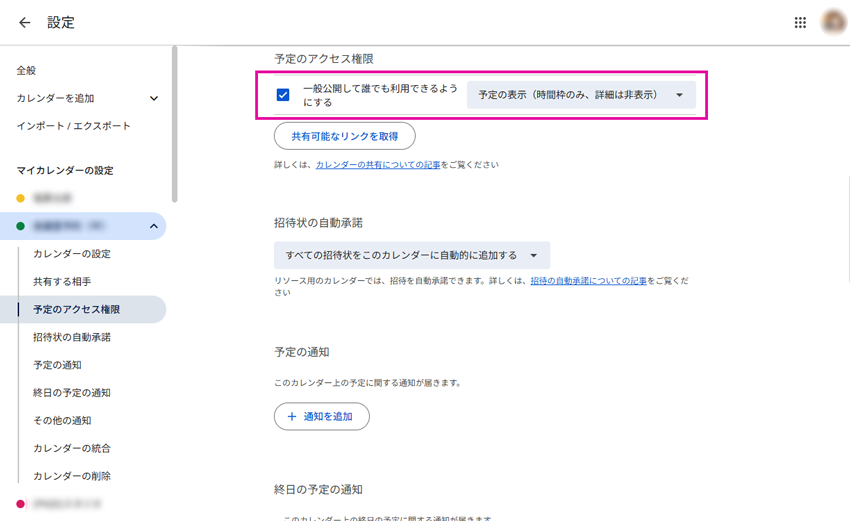The height and width of the screenshot is (521, 850).
Task: Click 共有可能なリンクを取得 button
Action: click(344, 136)
